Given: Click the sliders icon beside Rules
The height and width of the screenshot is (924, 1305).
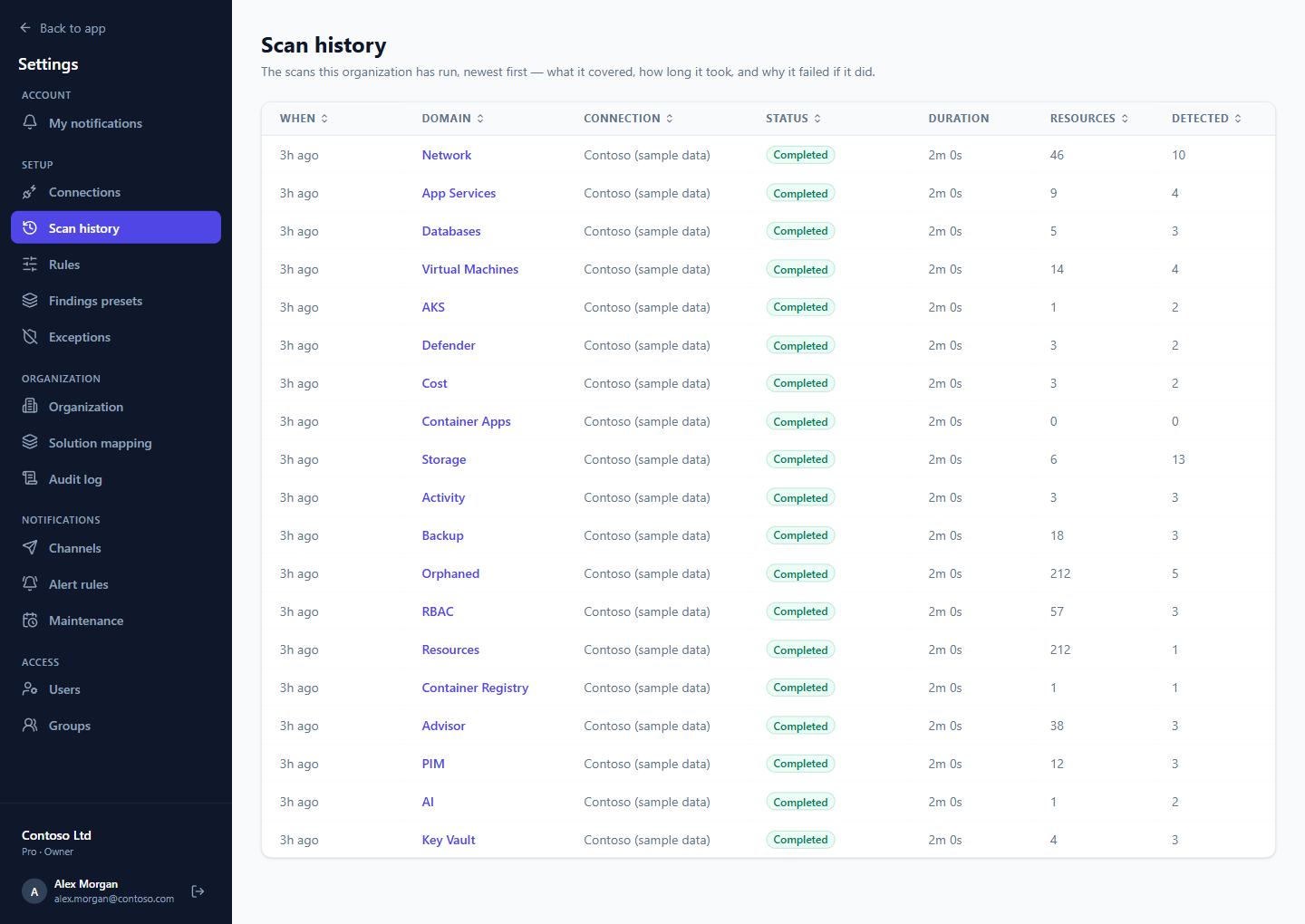Looking at the screenshot, I should click(30, 264).
